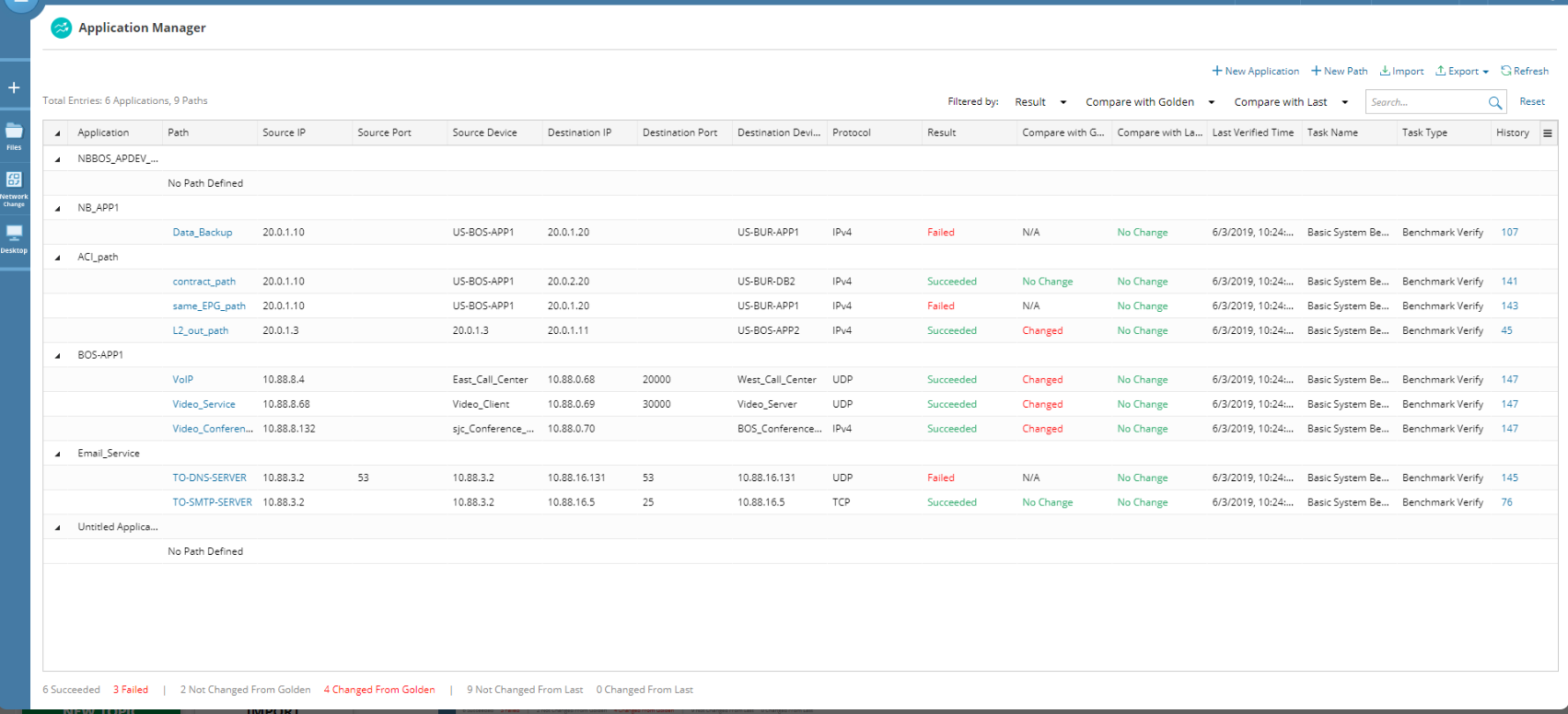
Task: Open the Compare with Golden filter dropdown
Action: tap(1150, 102)
